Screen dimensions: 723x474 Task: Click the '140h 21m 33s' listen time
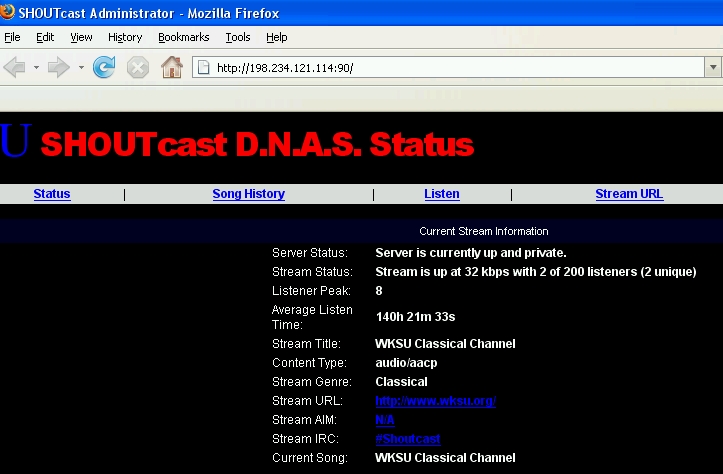click(415, 317)
